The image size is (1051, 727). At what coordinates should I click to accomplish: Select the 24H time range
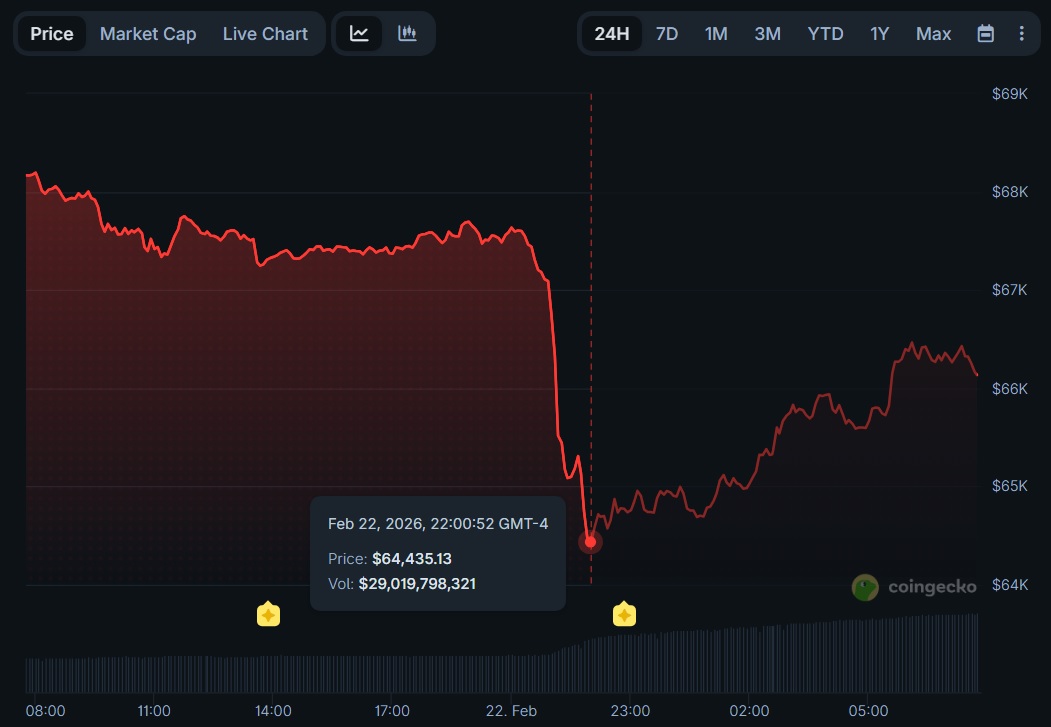click(x=611, y=33)
